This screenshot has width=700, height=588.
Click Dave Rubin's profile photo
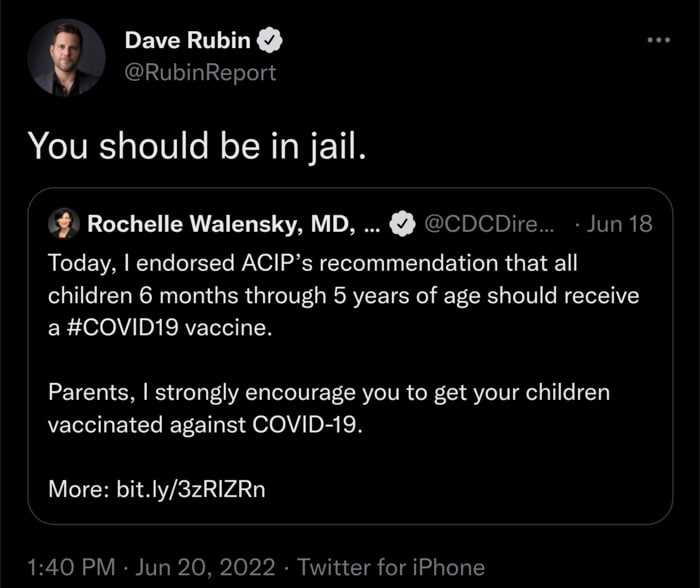pyautogui.click(x=66, y=57)
